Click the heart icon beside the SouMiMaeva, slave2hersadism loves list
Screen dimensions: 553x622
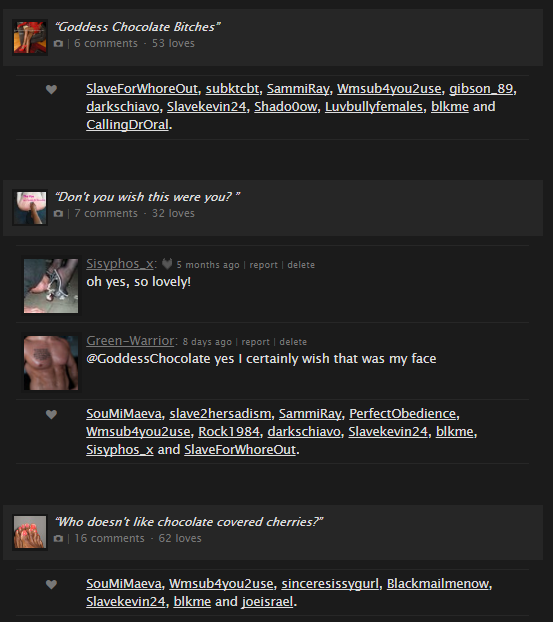click(51, 415)
